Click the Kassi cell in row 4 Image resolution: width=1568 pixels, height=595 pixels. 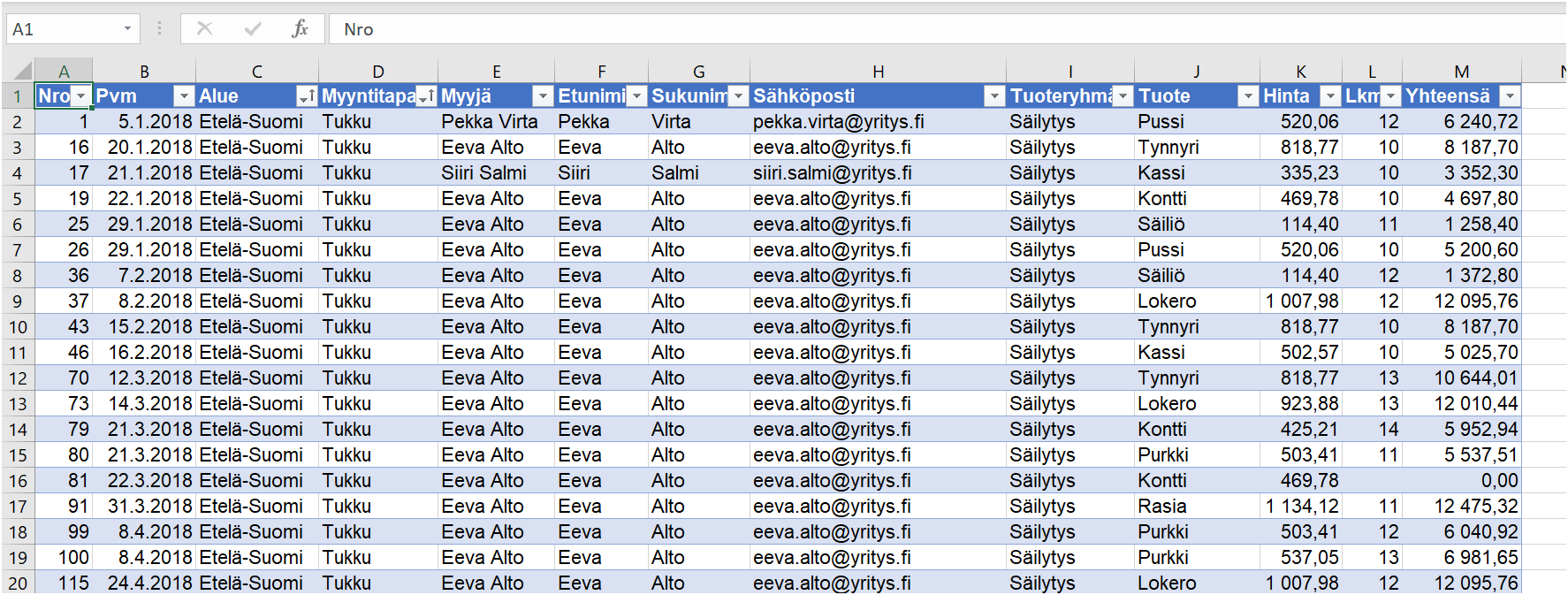point(1197,173)
